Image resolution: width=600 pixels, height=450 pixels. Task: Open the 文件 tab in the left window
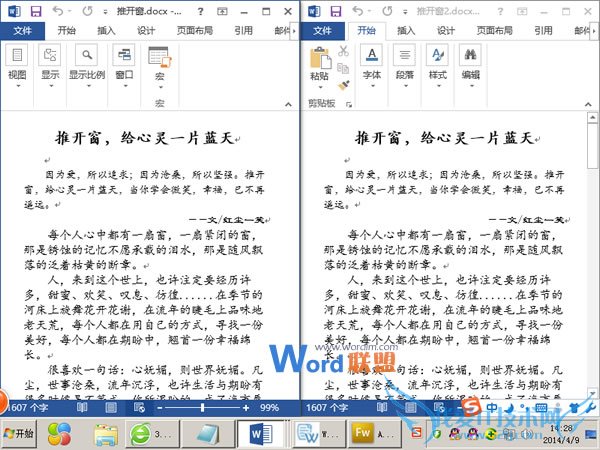[x=22, y=30]
